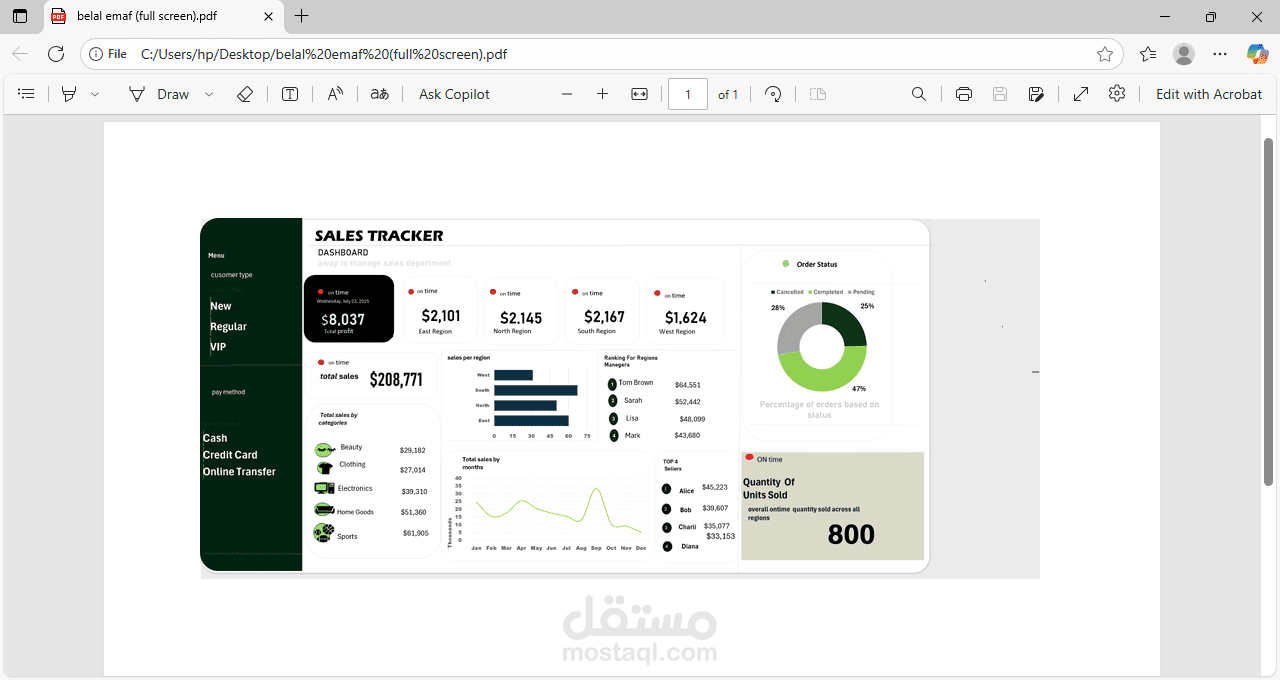
Task: Select Cash pay method
Action: (215, 438)
